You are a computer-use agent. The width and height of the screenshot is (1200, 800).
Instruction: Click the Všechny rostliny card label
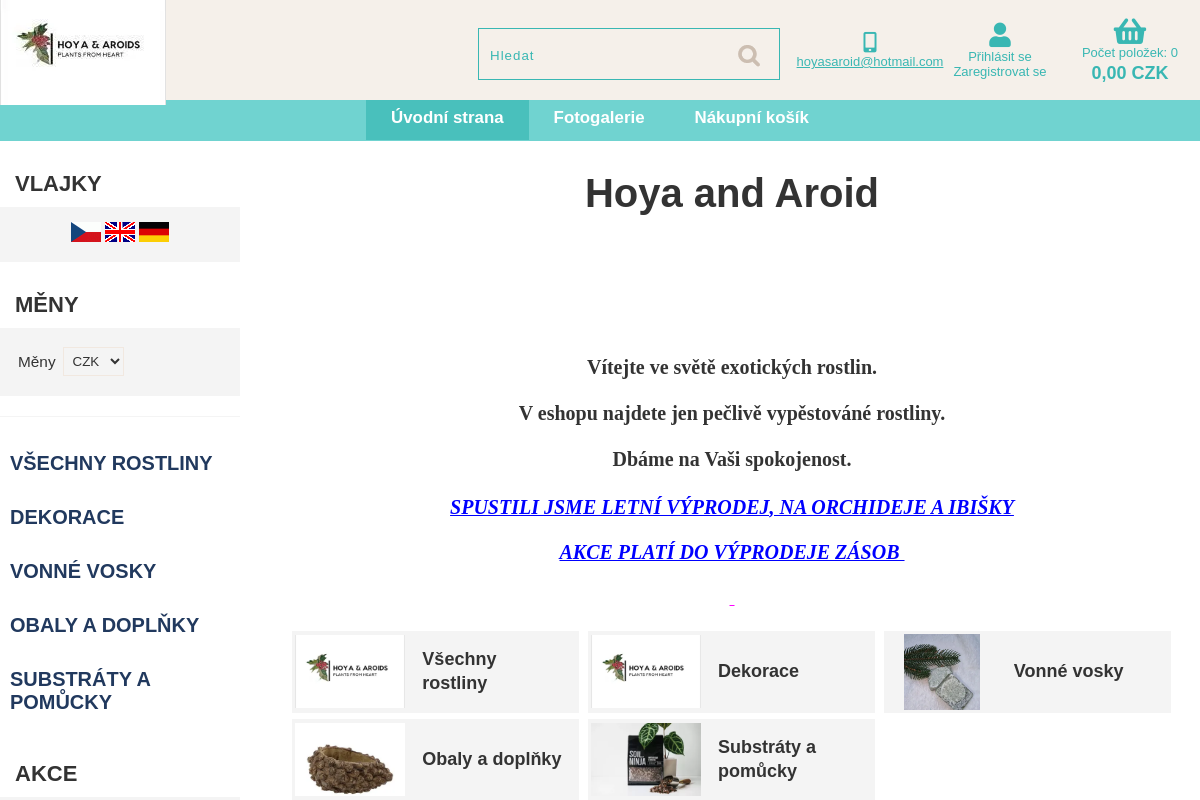click(459, 671)
